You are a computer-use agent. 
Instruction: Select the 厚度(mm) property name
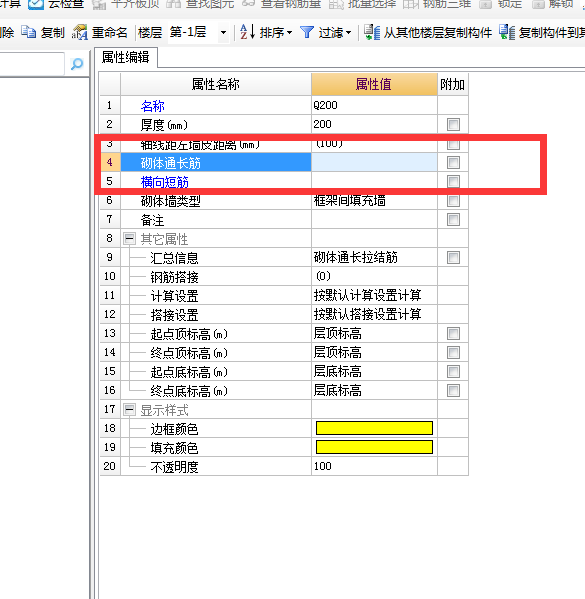coord(164,125)
